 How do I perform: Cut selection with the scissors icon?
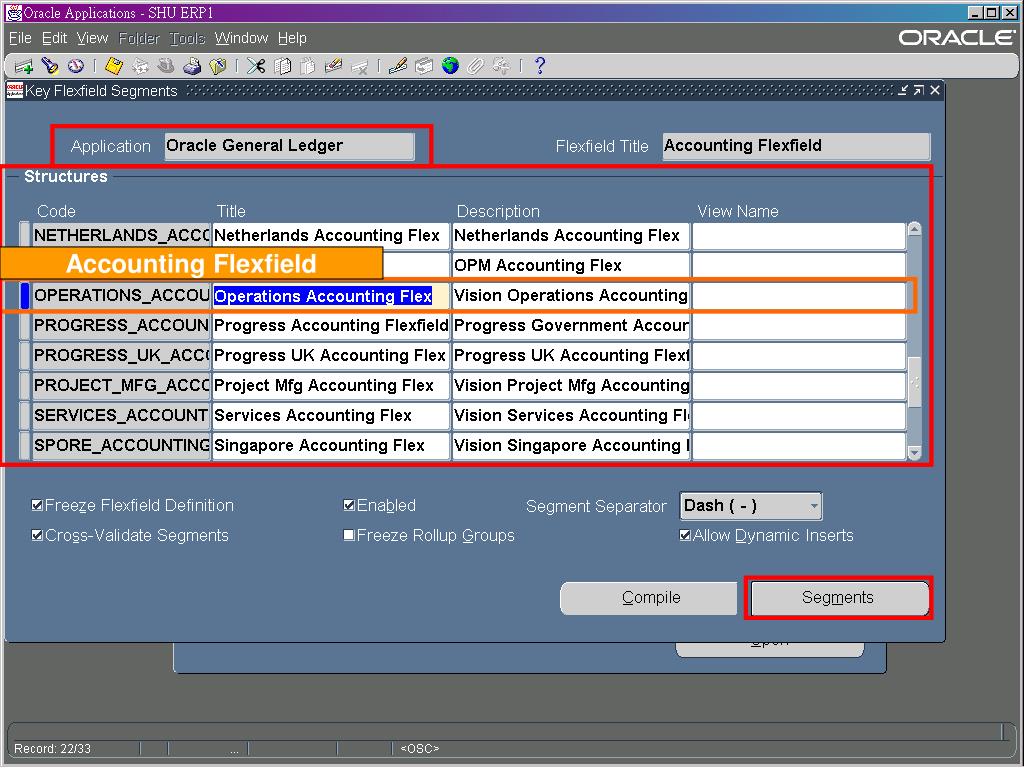coord(256,66)
